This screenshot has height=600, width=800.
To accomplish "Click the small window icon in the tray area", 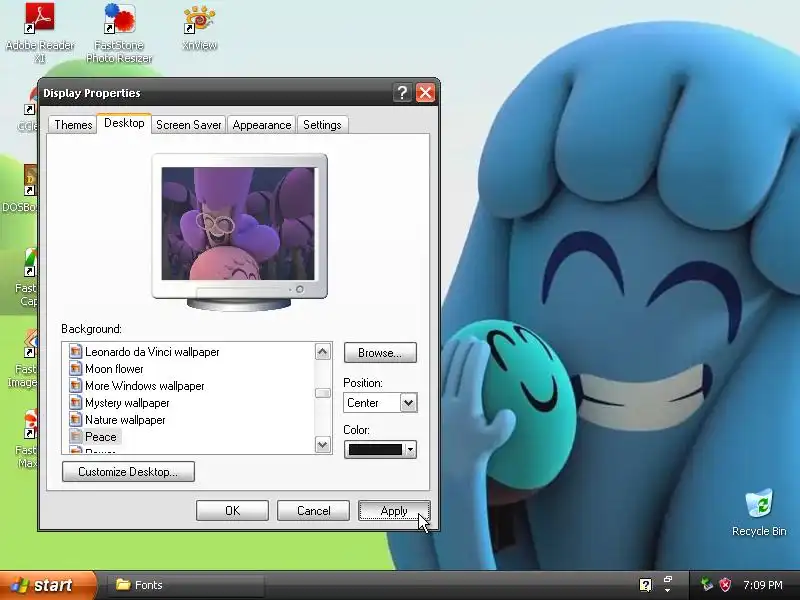I will [x=667, y=580].
